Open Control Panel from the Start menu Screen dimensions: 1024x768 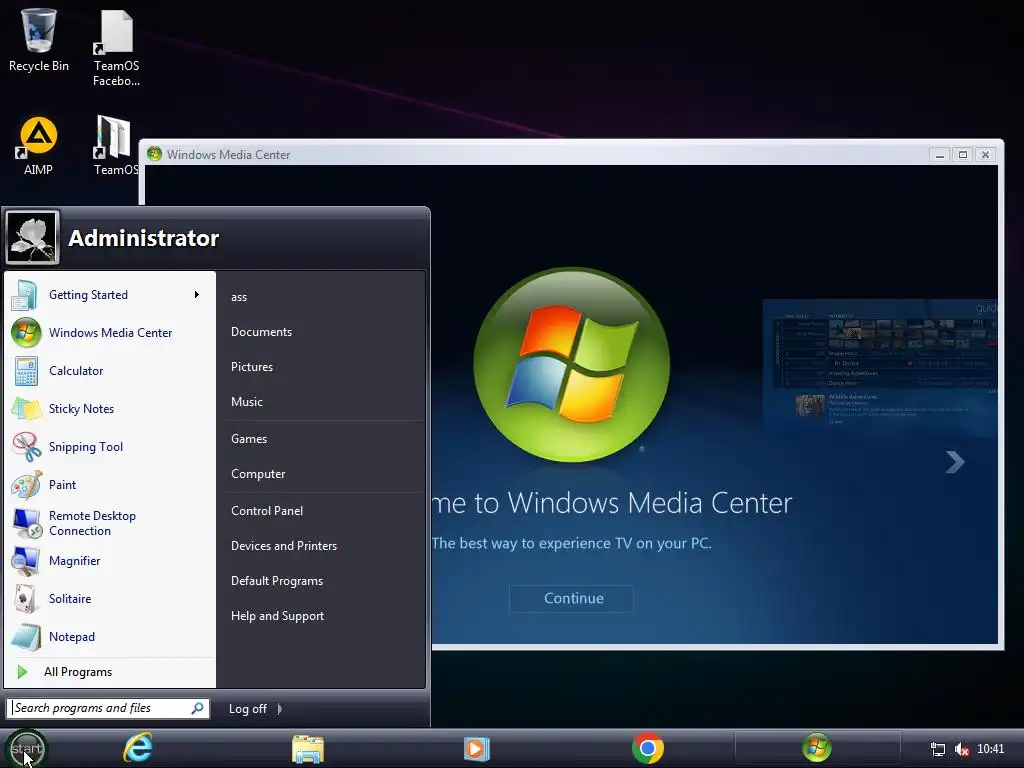click(267, 511)
